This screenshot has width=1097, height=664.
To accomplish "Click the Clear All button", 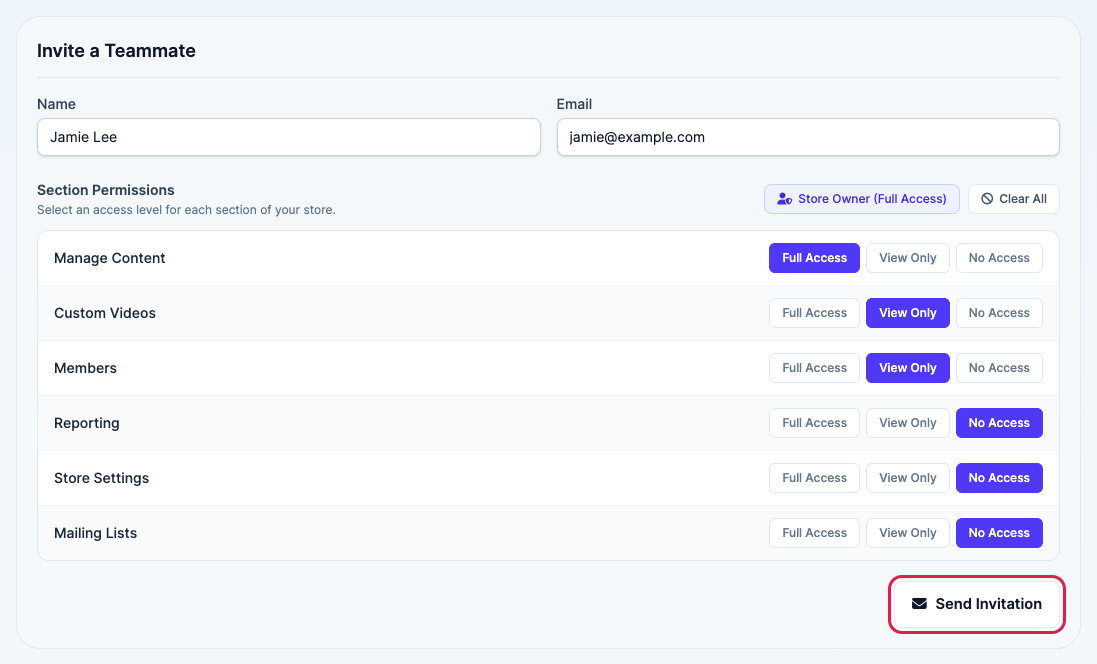I will 1013,199.
